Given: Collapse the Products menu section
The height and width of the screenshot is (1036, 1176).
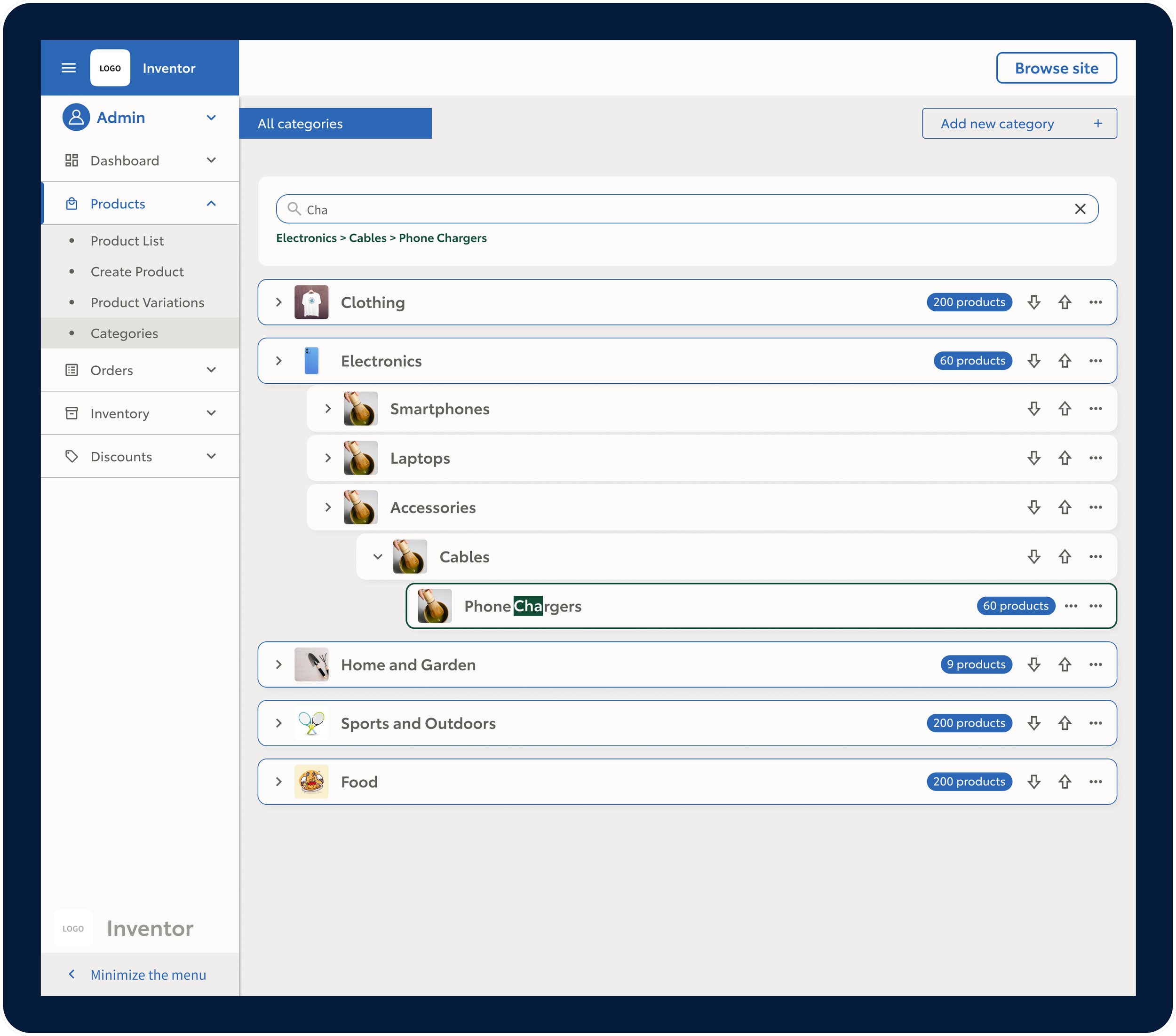Looking at the screenshot, I should [x=211, y=204].
